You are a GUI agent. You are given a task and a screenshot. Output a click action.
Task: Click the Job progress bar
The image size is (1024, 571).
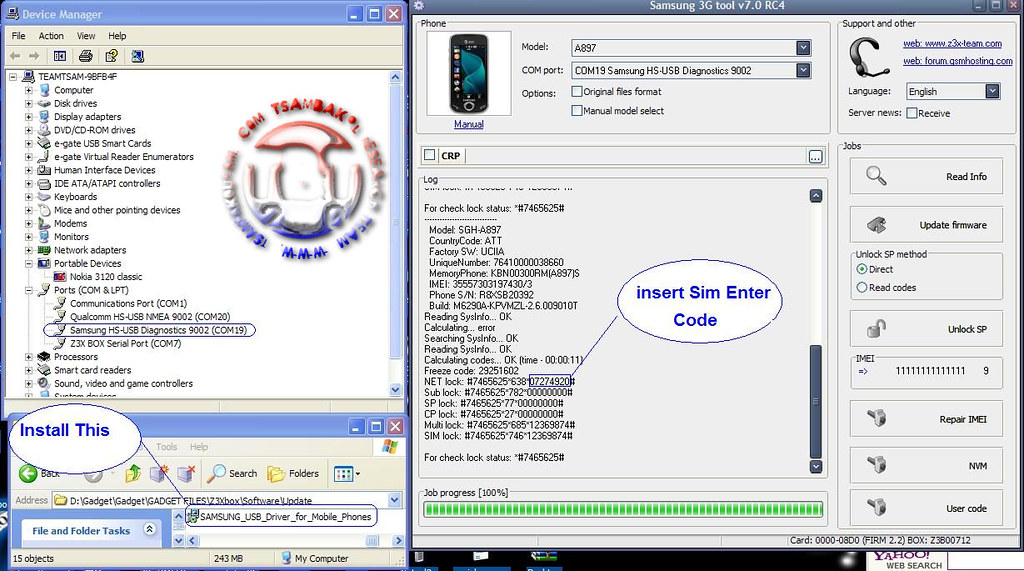pyautogui.click(x=622, y=510)
